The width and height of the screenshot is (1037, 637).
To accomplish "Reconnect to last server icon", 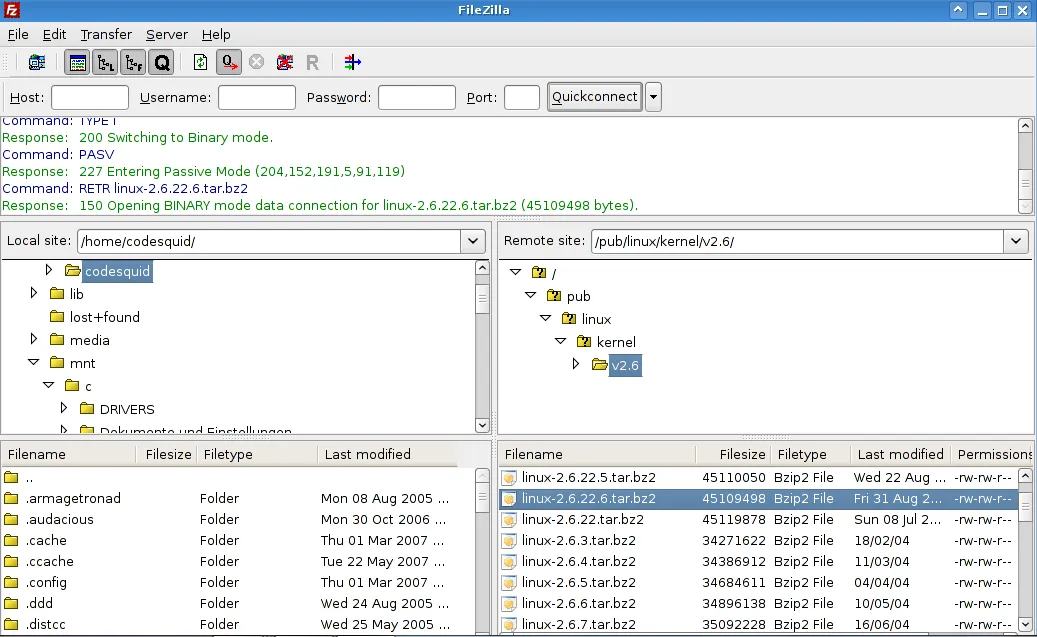I will click(313, 62).
